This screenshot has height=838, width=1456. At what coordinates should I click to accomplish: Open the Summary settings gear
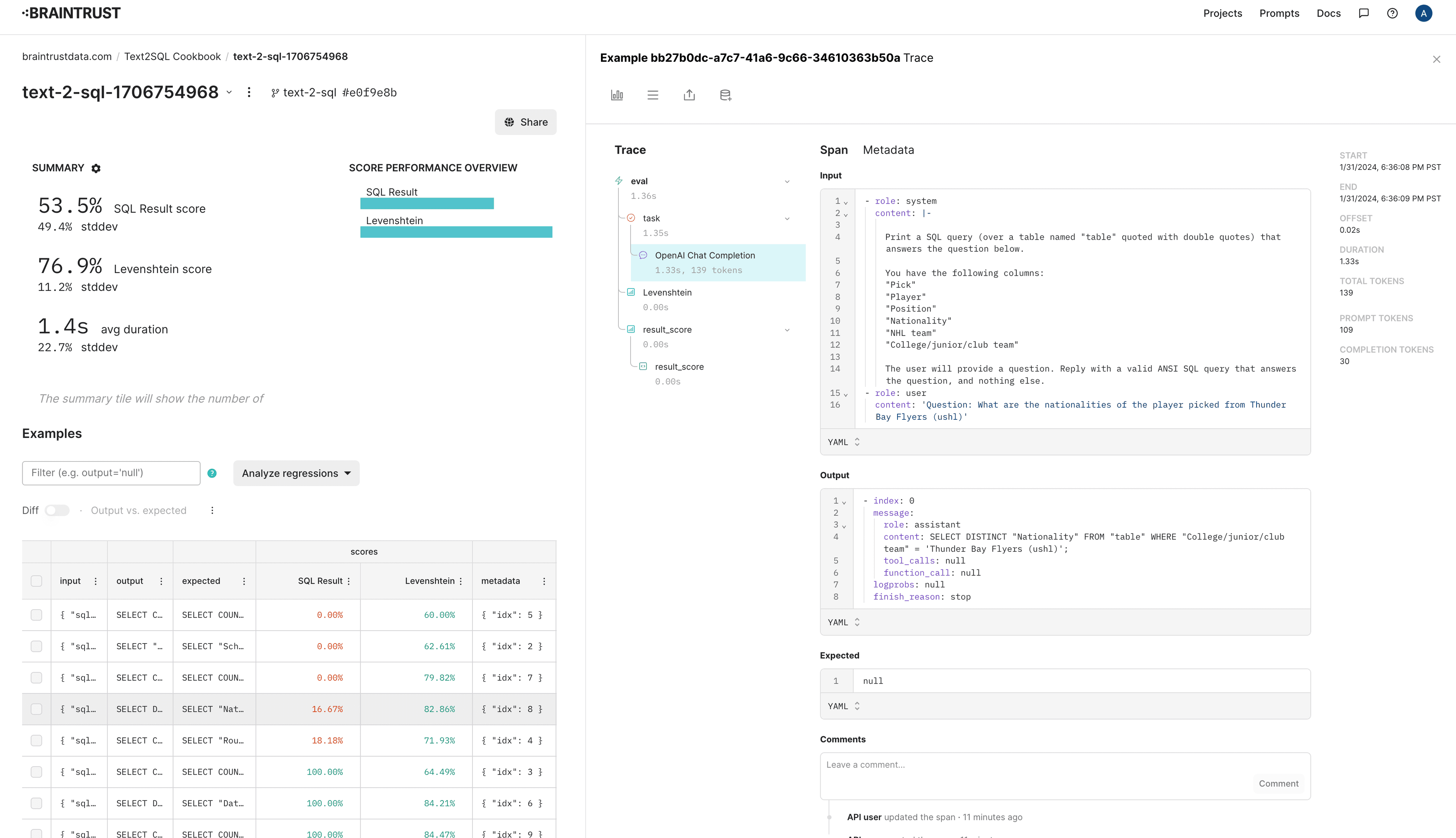tap(96, 168)
